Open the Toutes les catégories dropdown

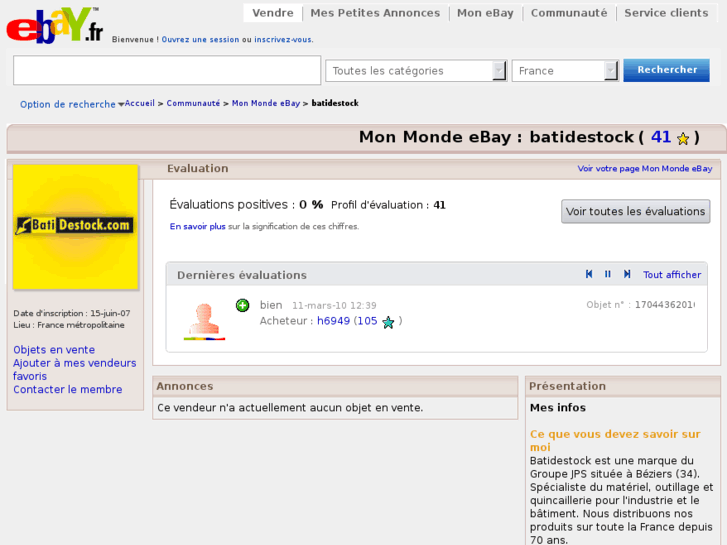(x=416, y=71)
